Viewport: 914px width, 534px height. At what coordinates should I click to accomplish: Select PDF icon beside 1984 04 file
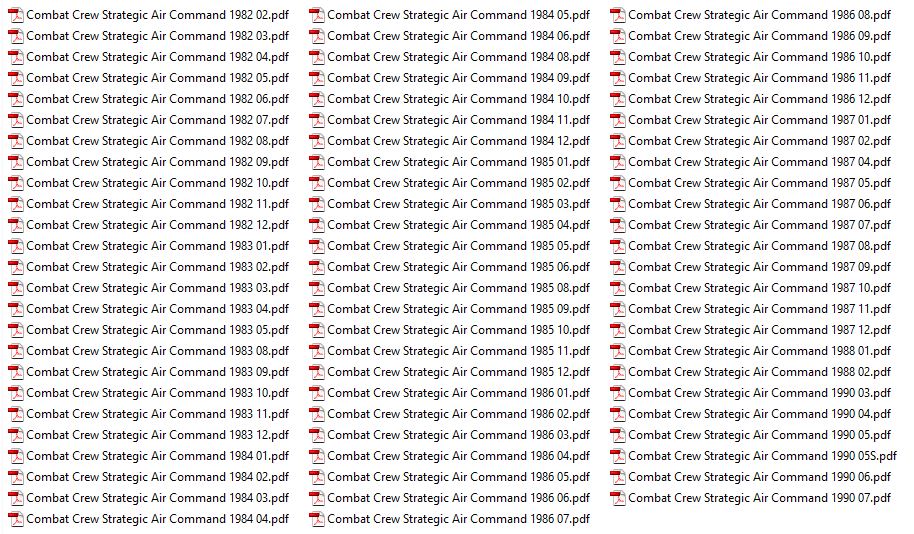[x=16, y=519]
